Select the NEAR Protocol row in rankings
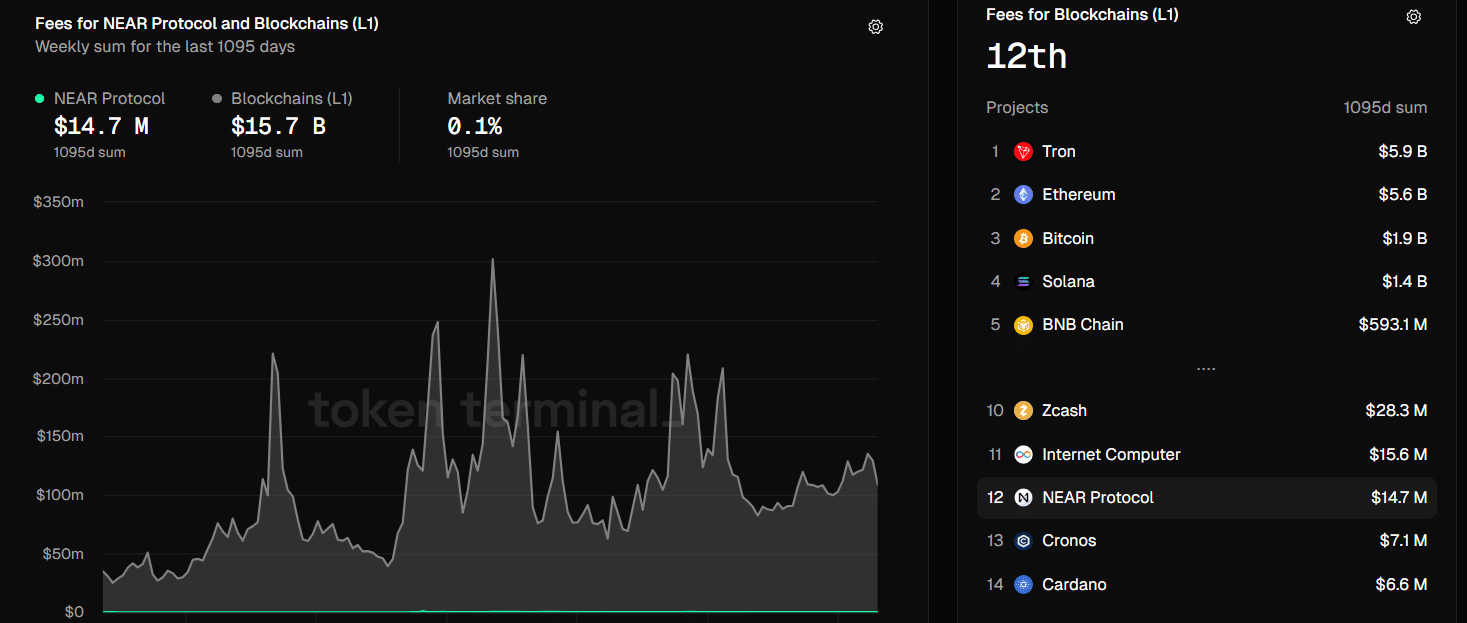1467x623 pixels. (x=1206, y=498)
